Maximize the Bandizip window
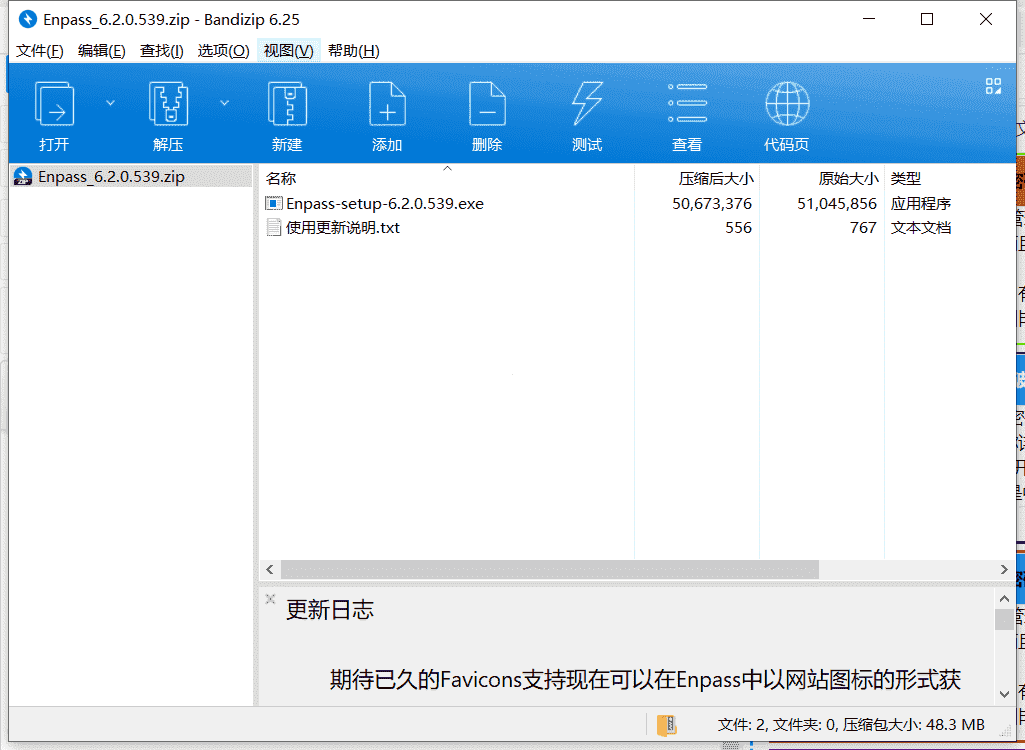Image resolution: width=1025 pixels, height=750 pixels. 927,19
